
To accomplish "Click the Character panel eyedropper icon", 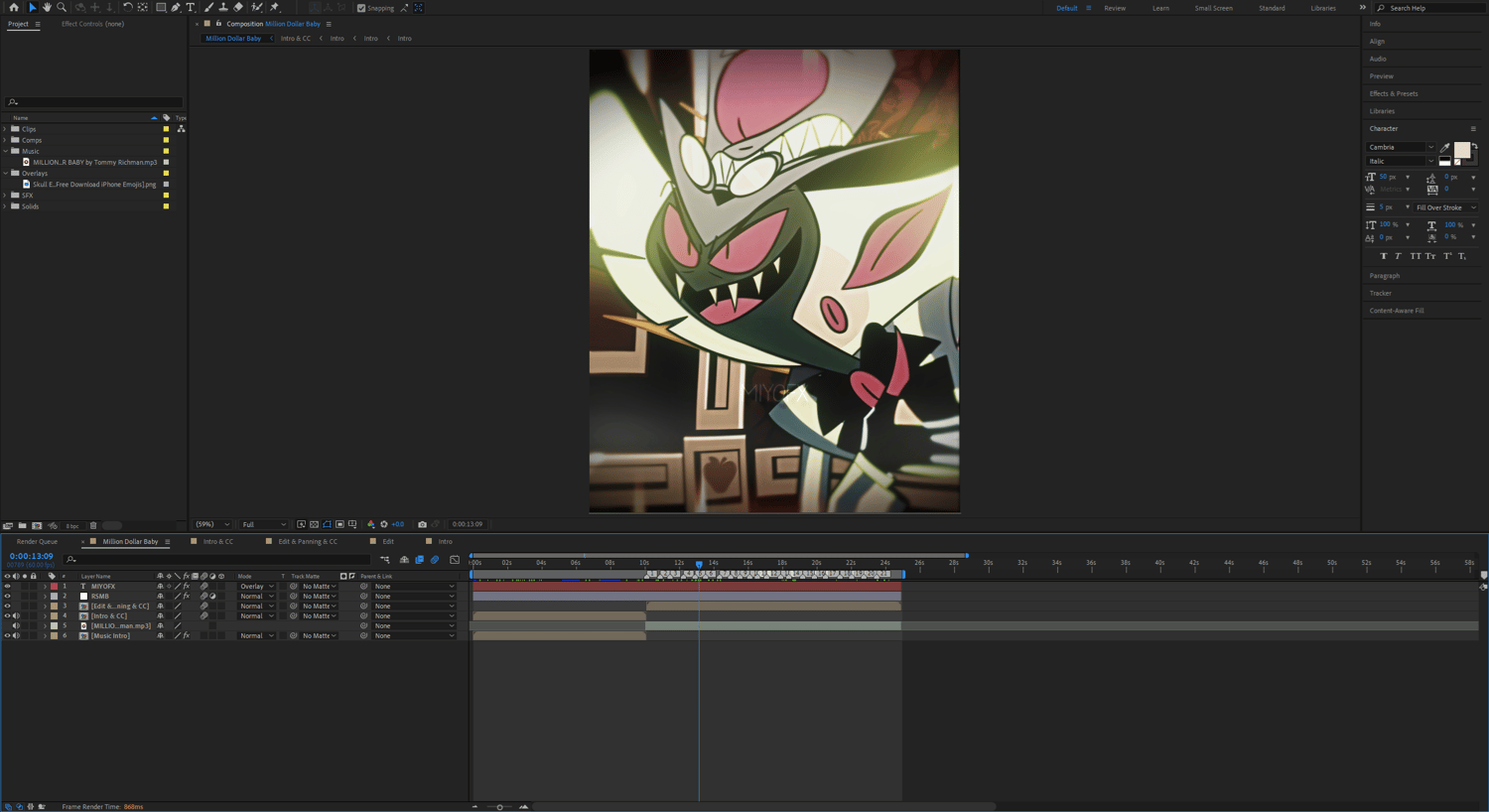I will [x=1445, y=147].
